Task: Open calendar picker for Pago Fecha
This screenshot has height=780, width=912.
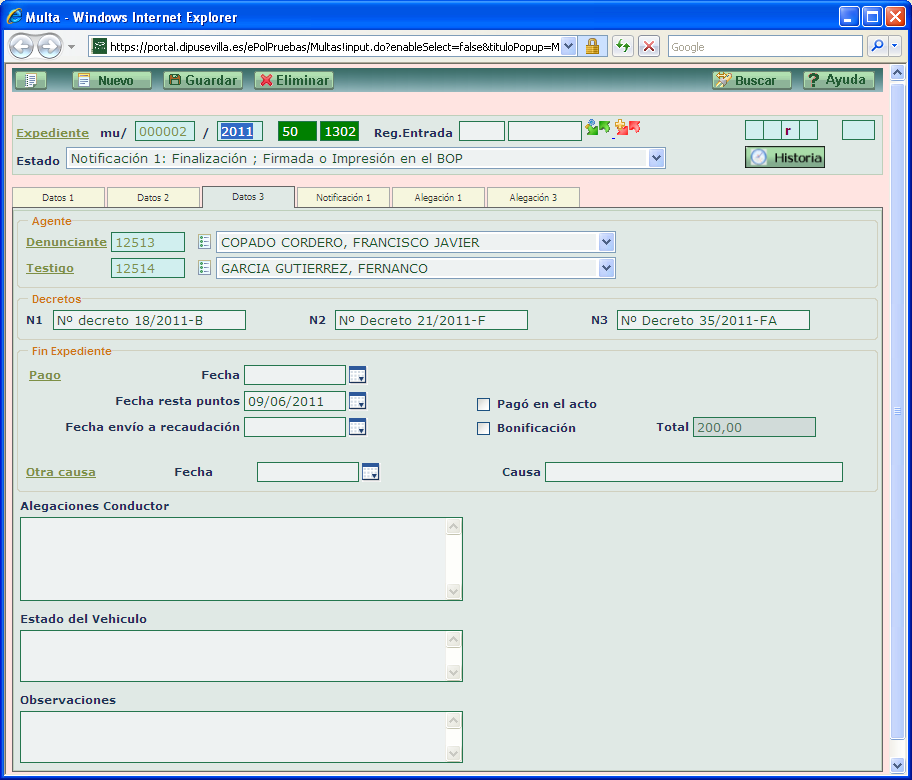Action: point(357,375)
